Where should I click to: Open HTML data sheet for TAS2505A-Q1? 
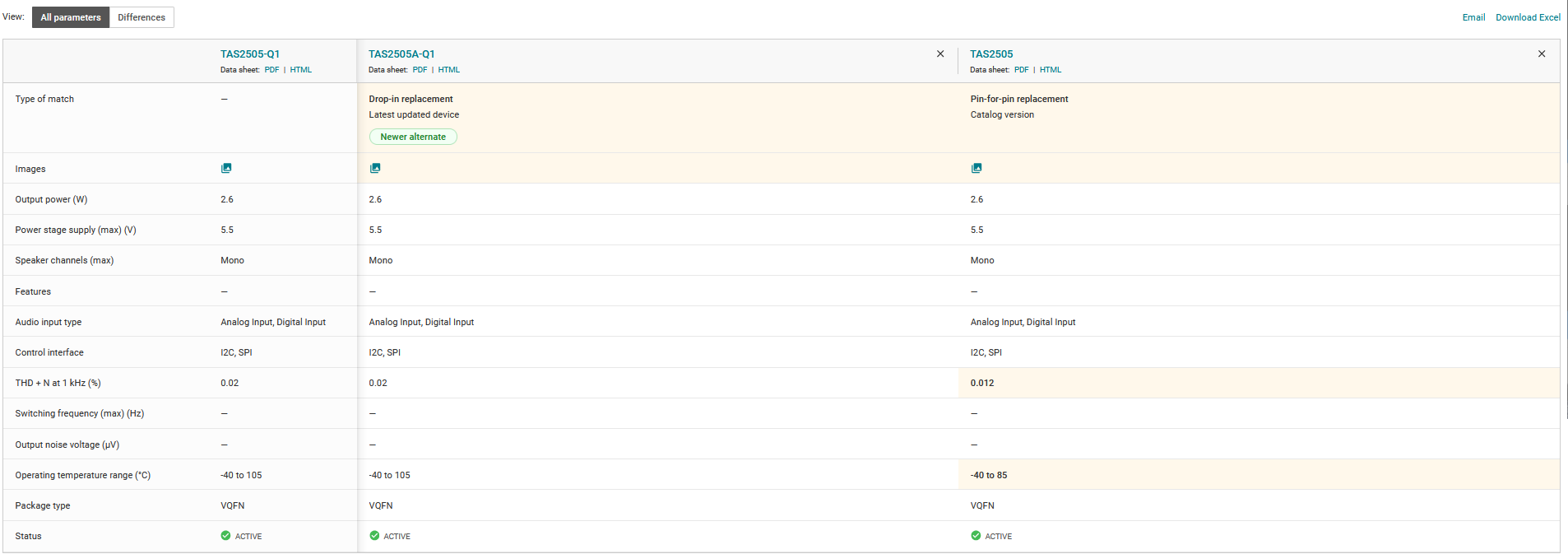449,70
